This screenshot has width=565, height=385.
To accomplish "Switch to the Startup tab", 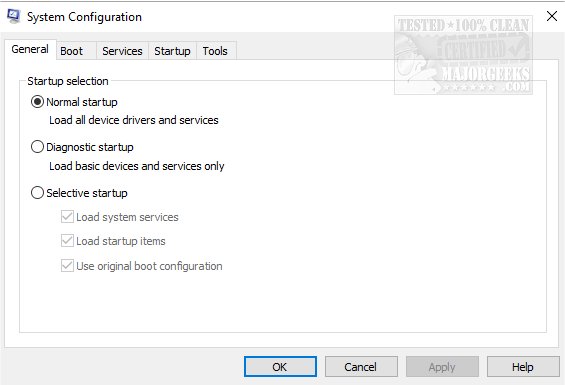I will click(x=172, y=51).
